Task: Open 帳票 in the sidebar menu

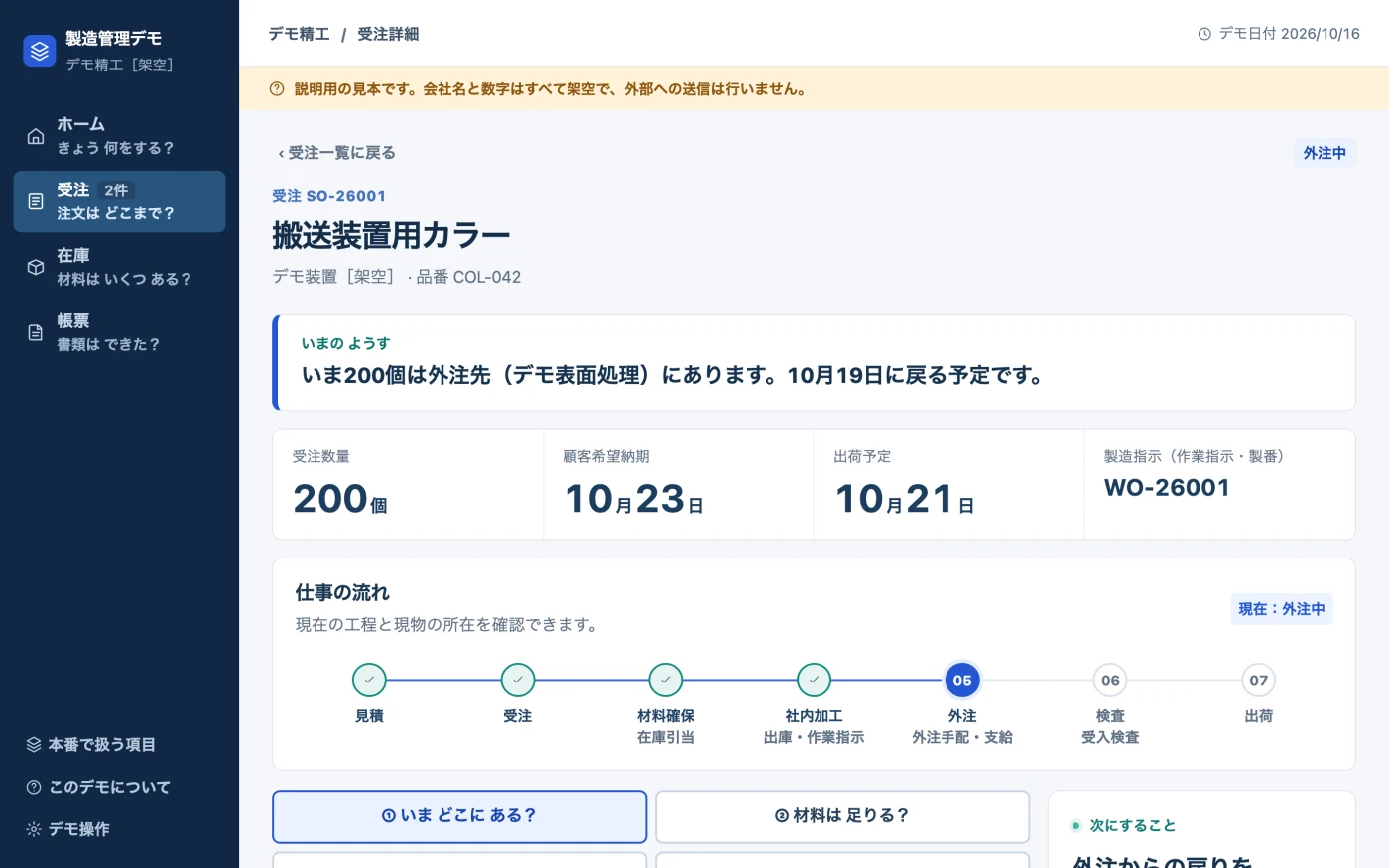Action: coord(119,332)
